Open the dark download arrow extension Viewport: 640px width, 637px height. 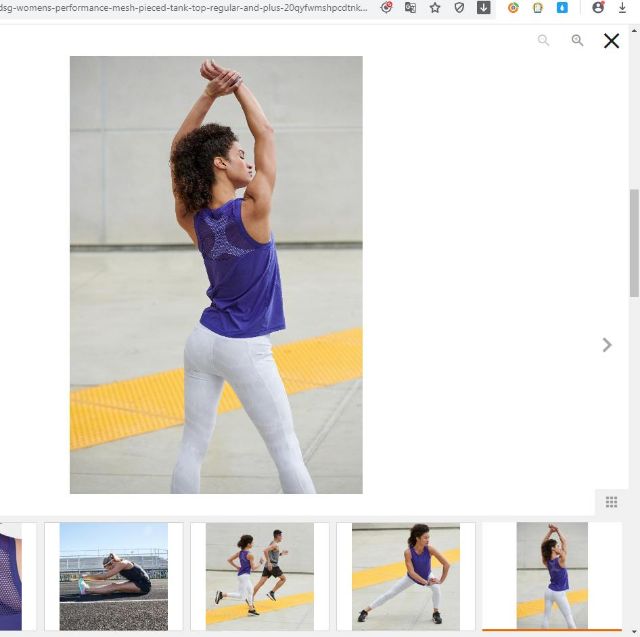[483, 8]
